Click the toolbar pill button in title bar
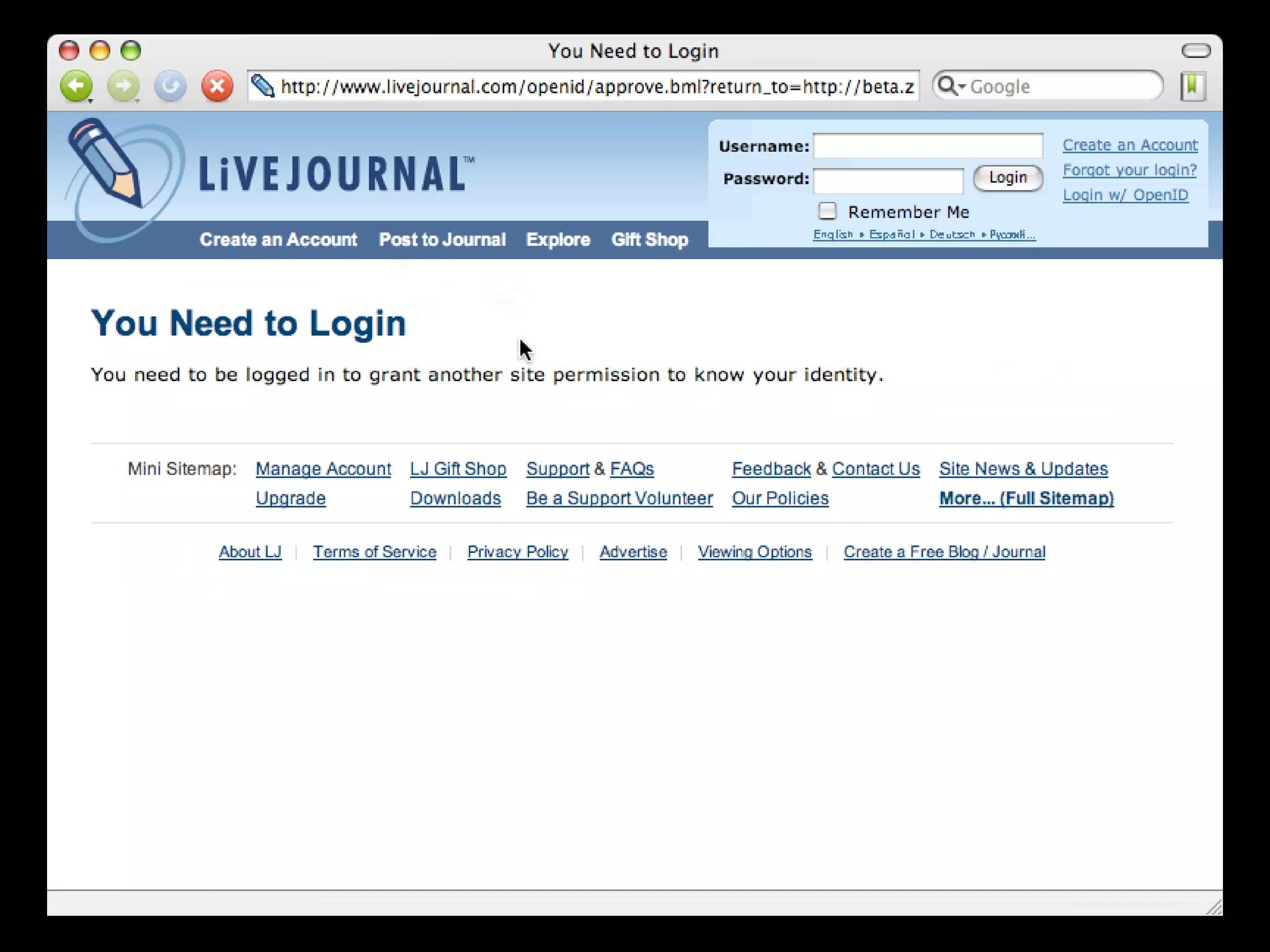 [x=1196, y=51]
